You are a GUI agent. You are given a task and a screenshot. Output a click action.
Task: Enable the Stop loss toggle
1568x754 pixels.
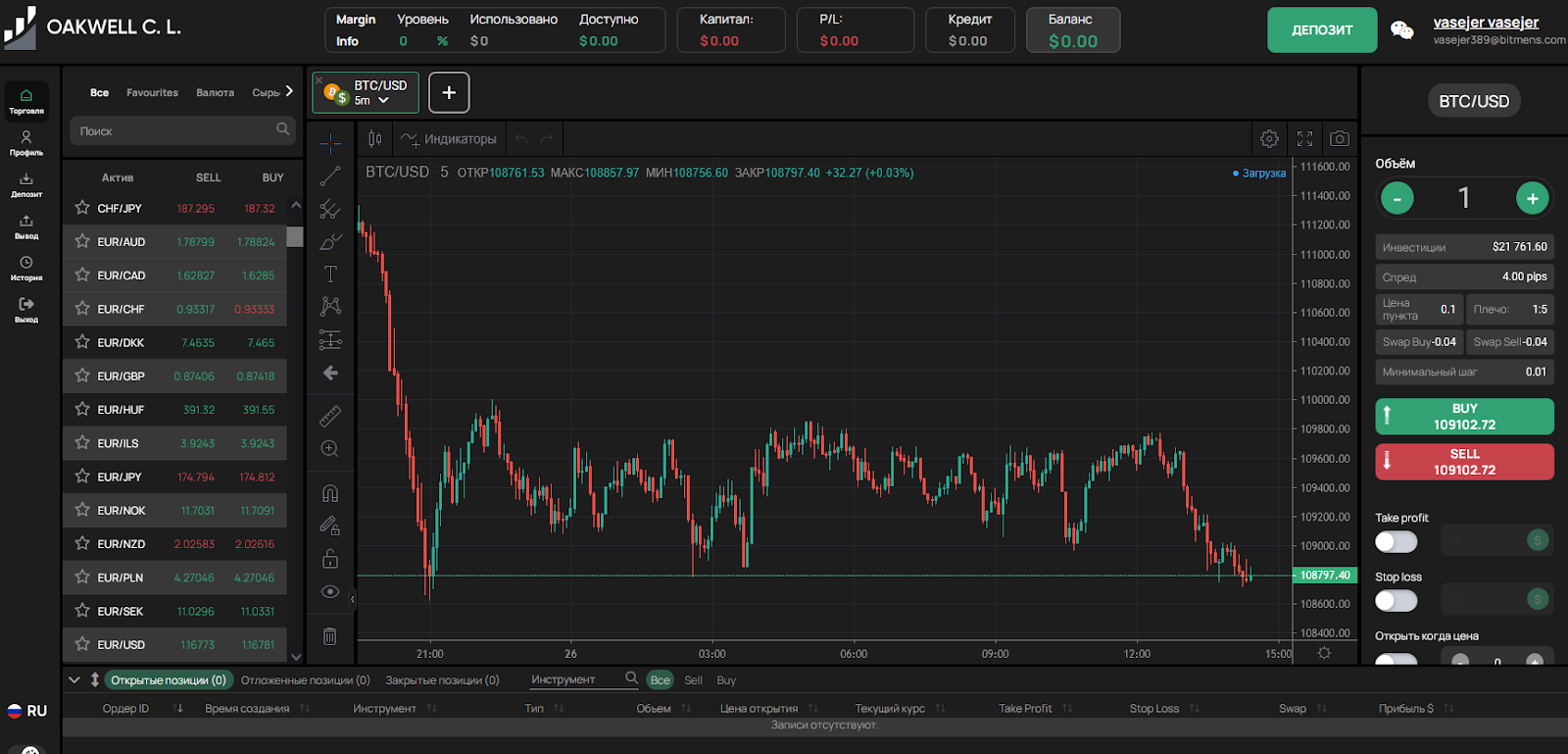coord(1396,600)
